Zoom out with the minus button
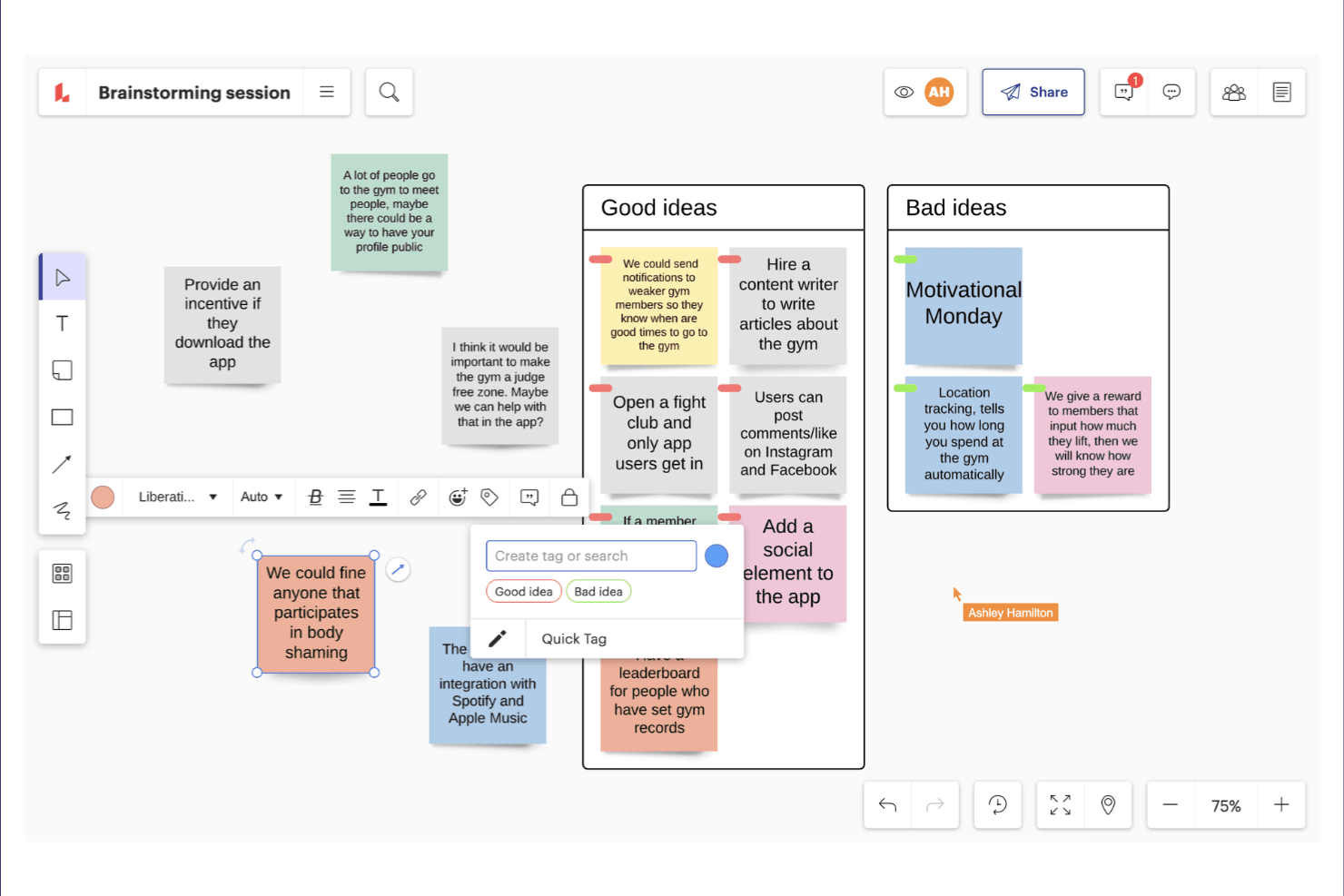 [1171, 804]
